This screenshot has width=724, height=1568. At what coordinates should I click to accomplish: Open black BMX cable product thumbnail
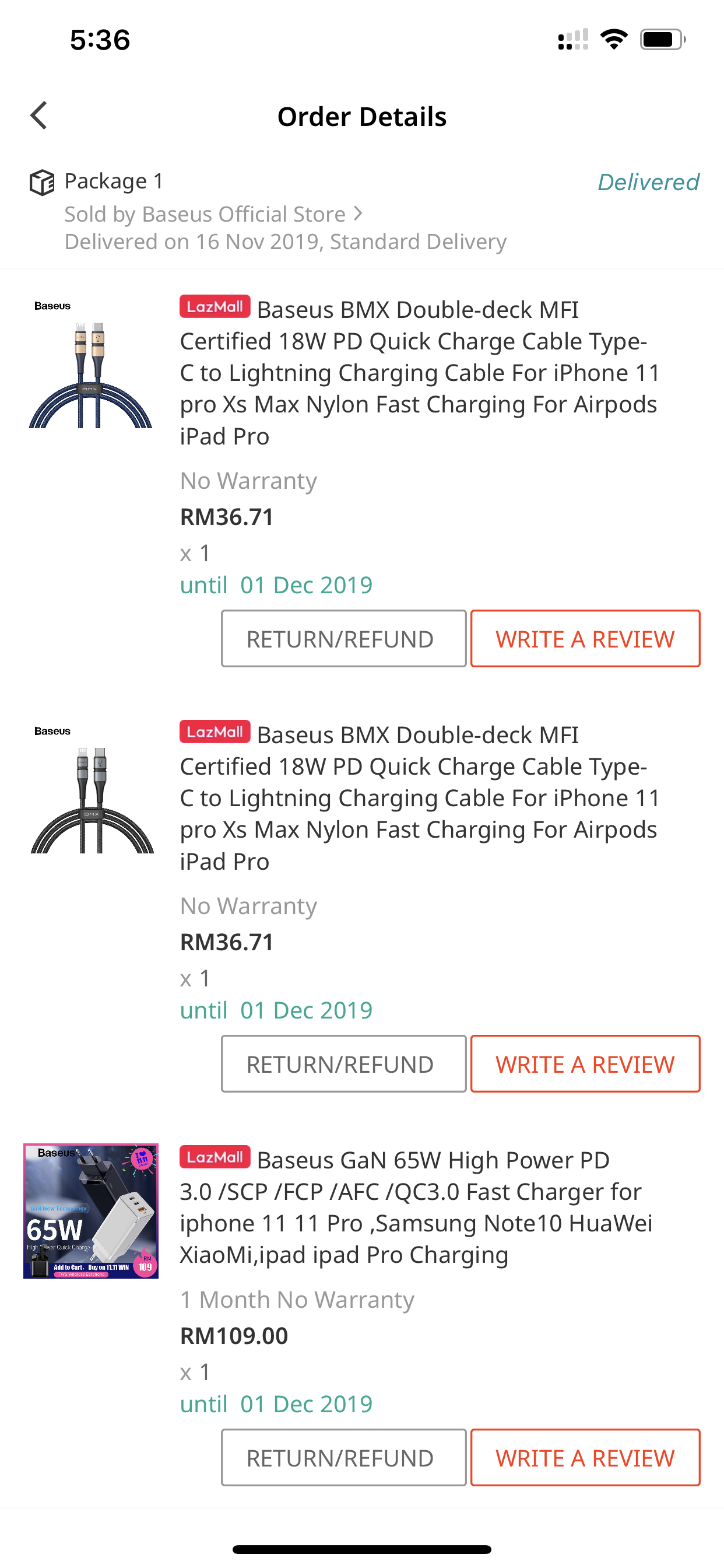click(x=91, y=789)
